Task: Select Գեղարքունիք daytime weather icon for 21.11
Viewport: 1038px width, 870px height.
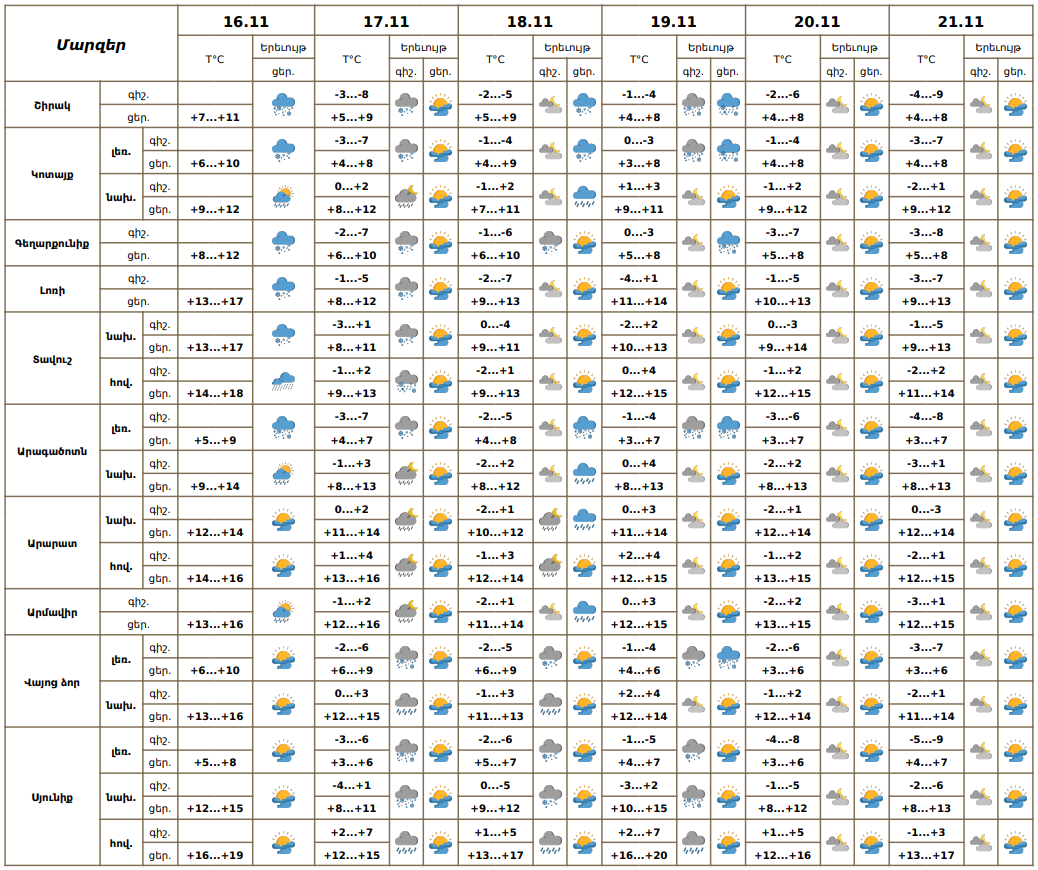Action: [1015, 243]
